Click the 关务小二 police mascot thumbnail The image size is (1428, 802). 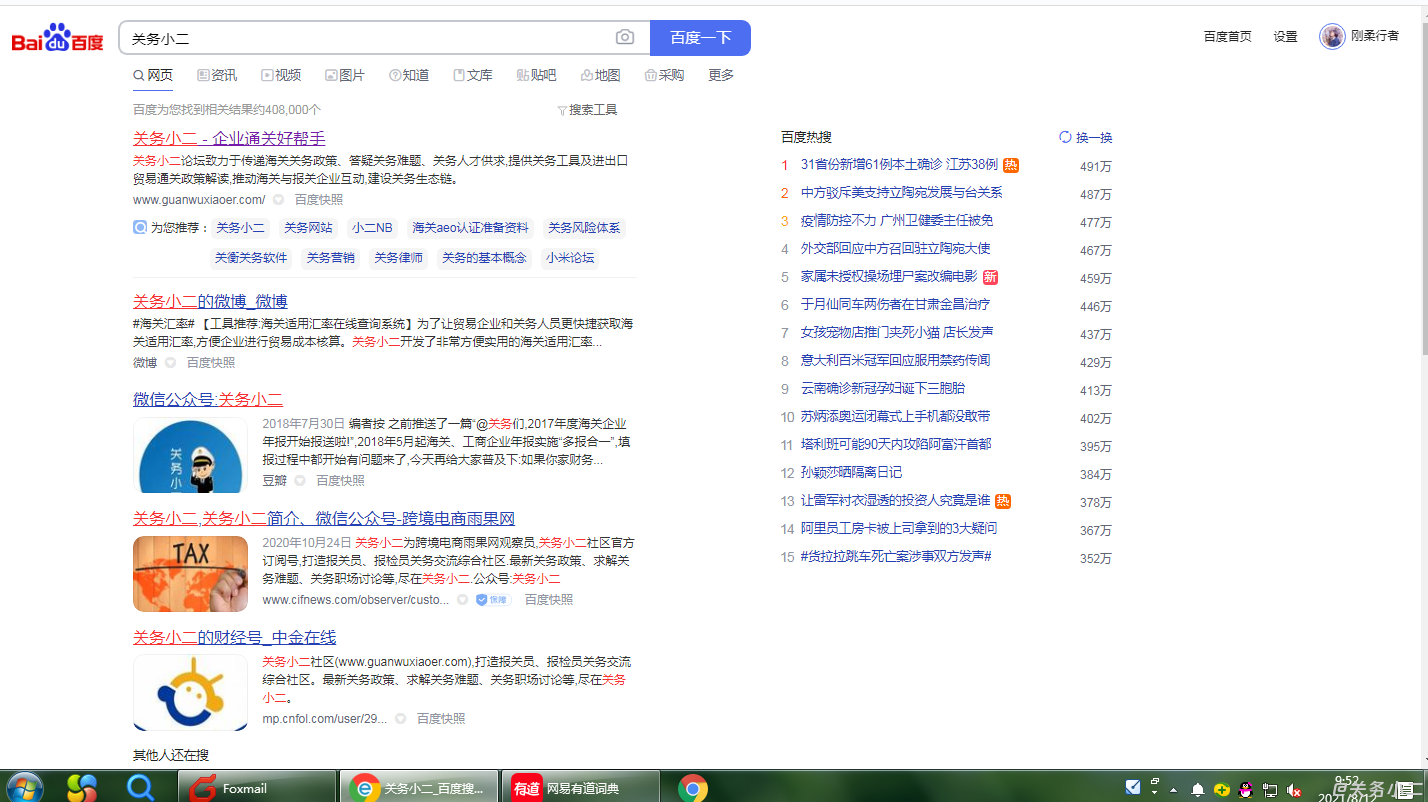[x=190, y=455]
